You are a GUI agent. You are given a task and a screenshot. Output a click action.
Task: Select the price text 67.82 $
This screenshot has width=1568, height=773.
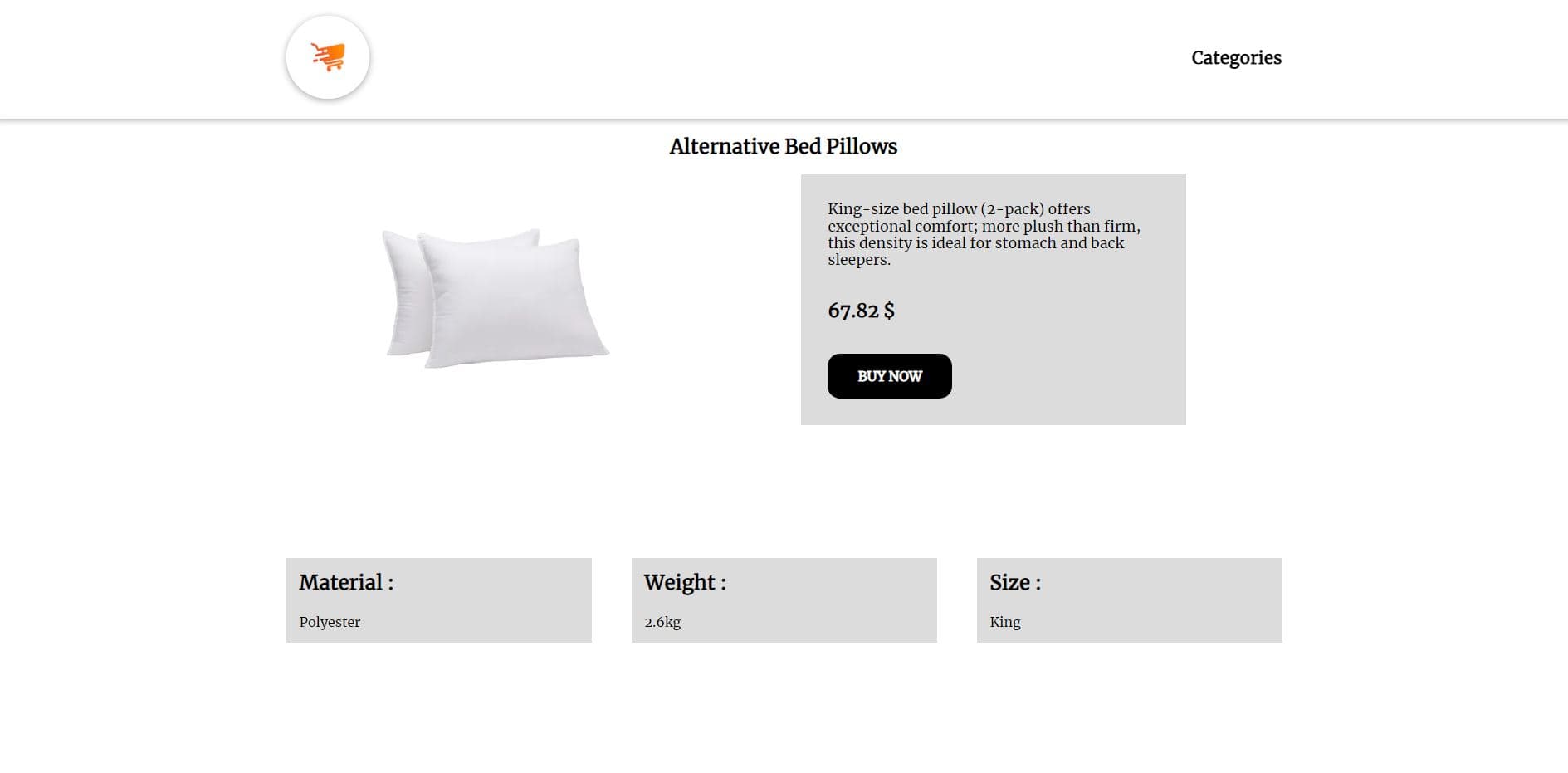click(x=861, y=311)
